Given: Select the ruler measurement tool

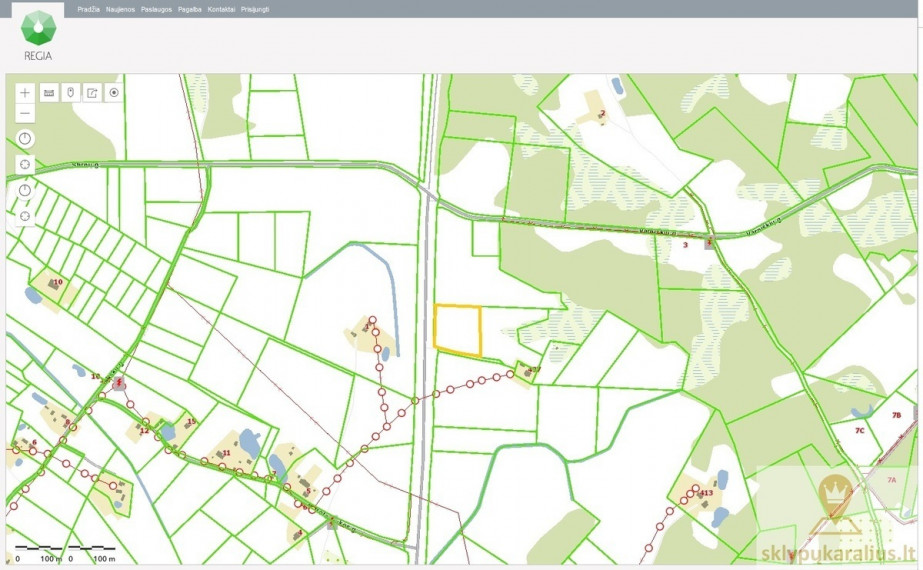Looking at the screenshot, I should (49, 92).
